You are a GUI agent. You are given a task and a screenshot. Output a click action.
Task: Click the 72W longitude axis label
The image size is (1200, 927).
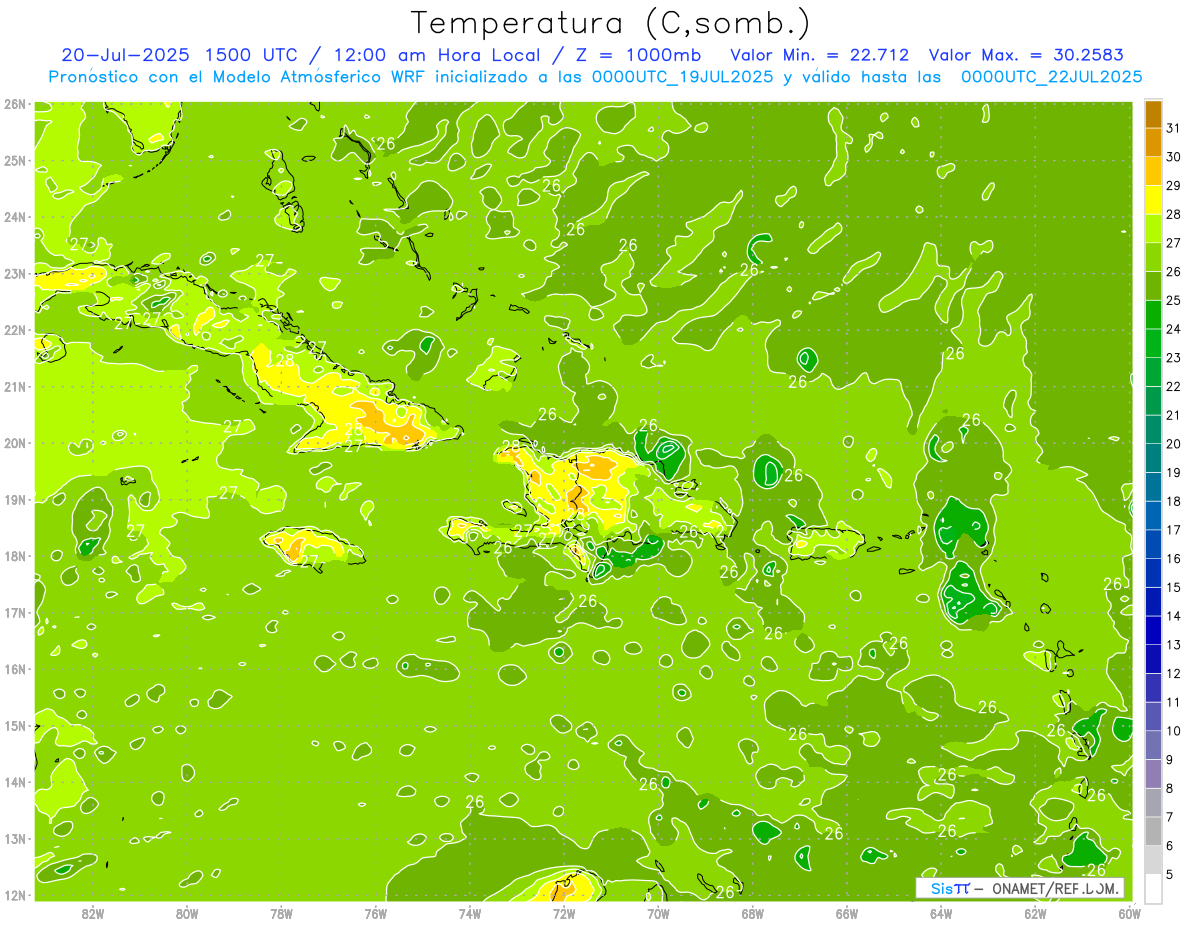point(564,913)
